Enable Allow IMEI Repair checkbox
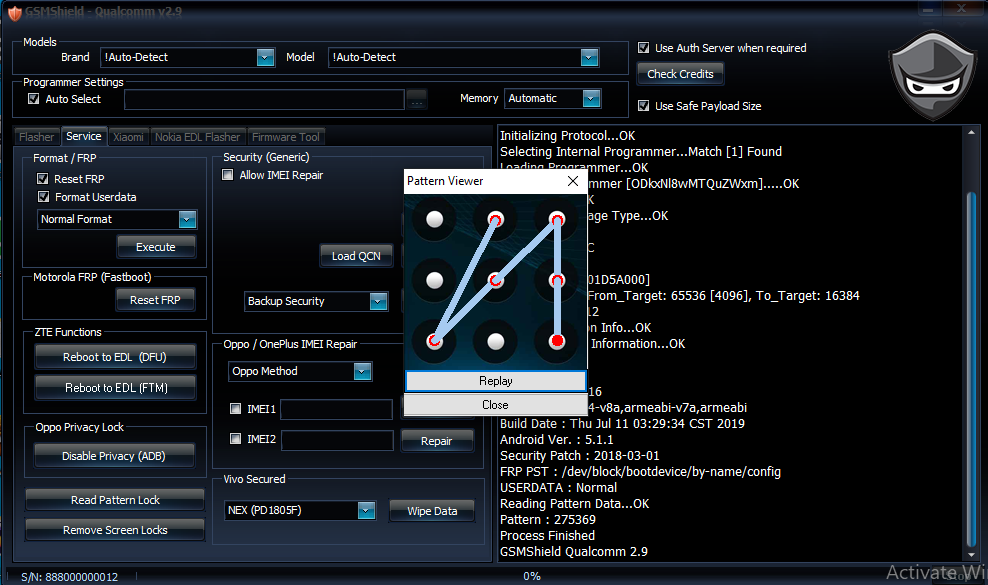988x585 pixels. click(227, 175)
